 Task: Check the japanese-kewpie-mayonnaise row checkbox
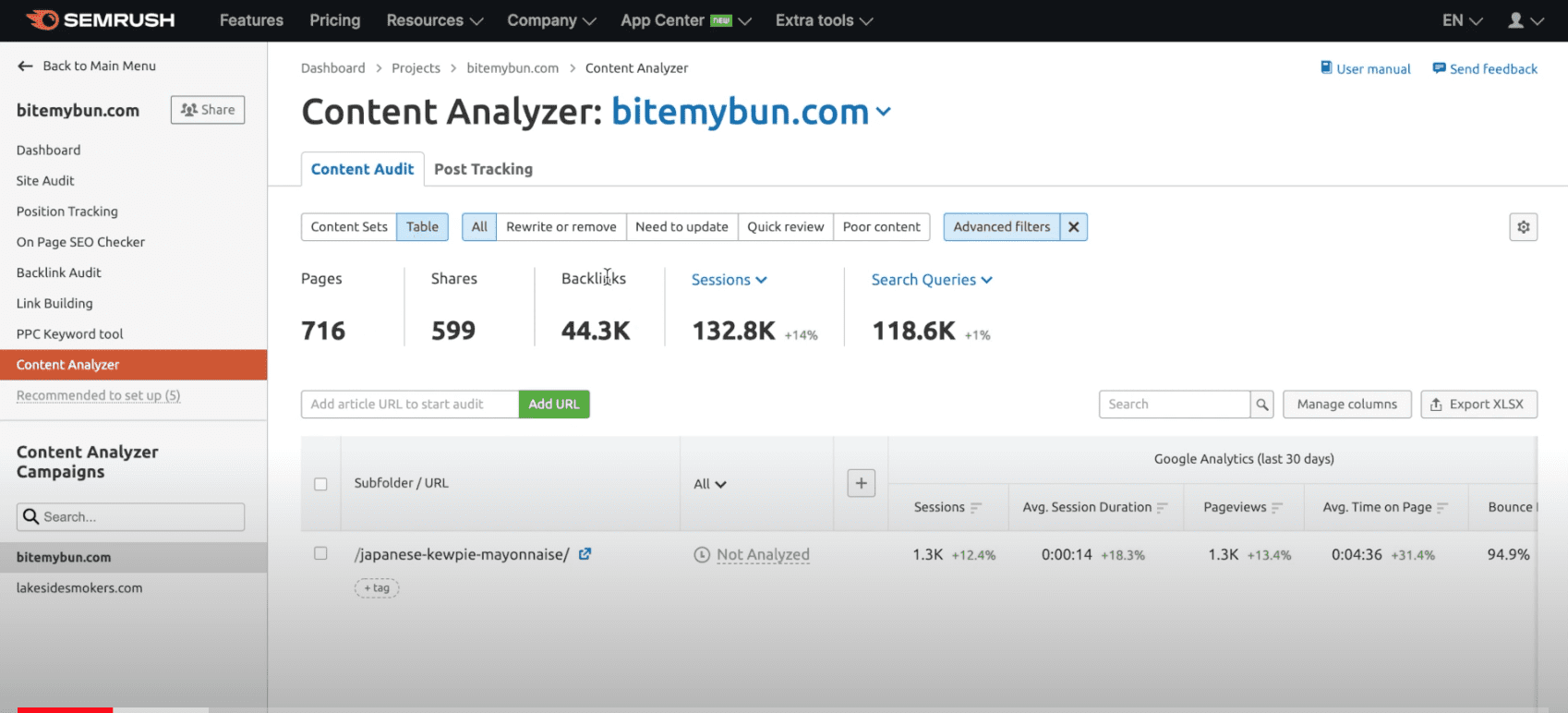(320, 553)
